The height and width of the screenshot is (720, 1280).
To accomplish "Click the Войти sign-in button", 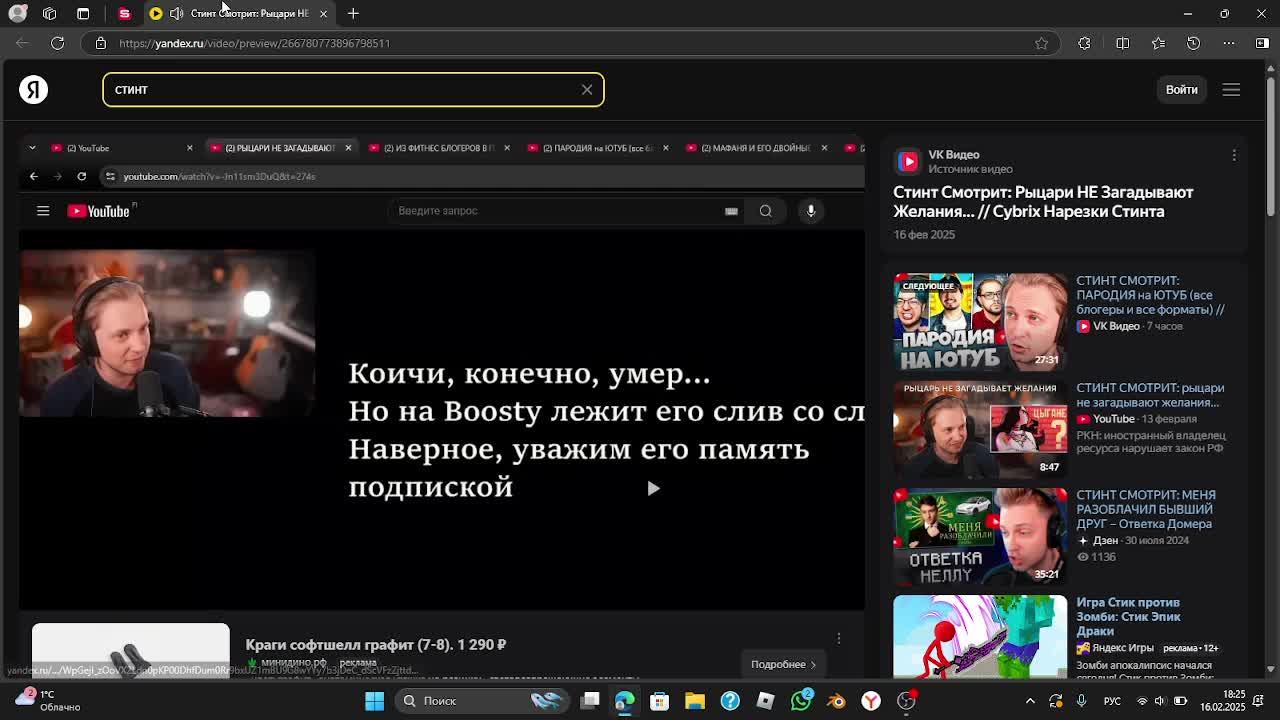I will coord(1181,89).
